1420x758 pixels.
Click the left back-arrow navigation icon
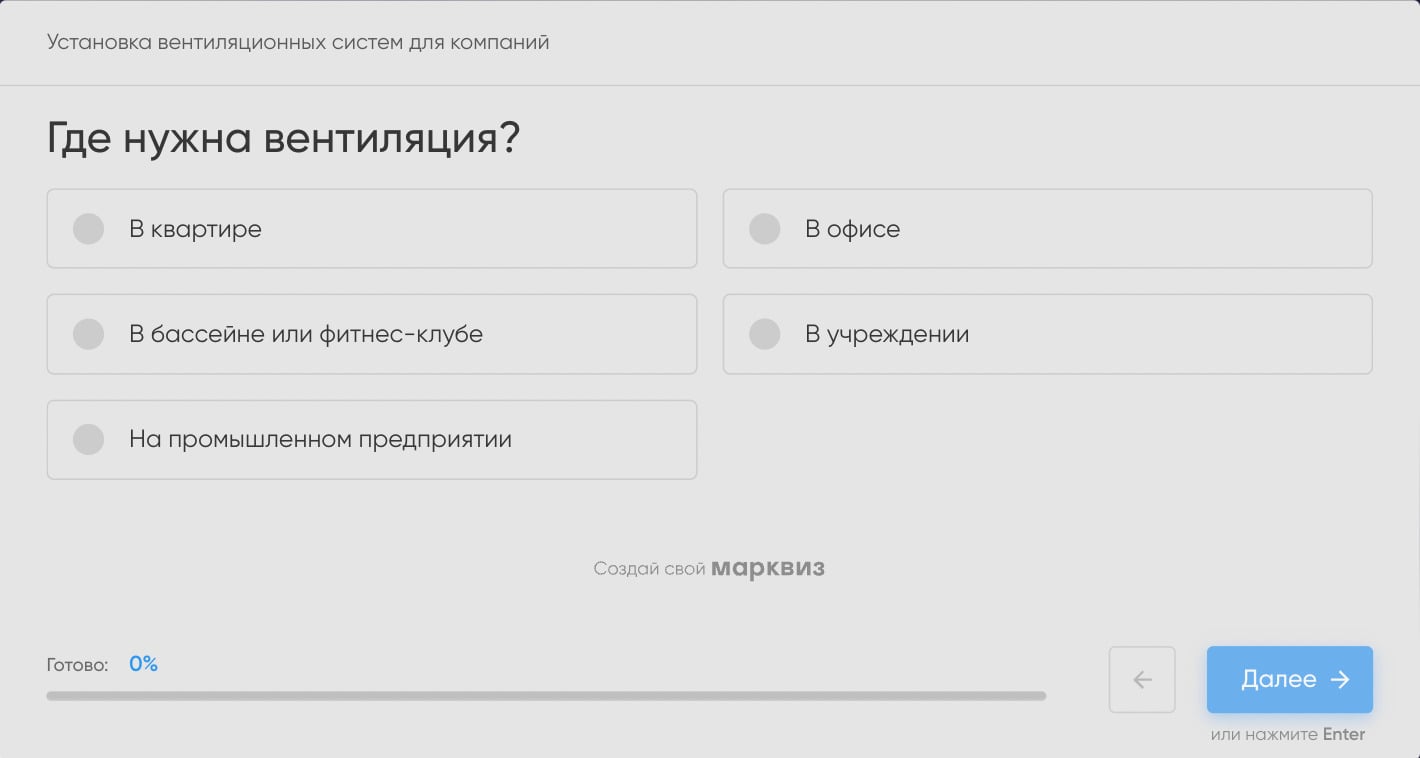pos(1142,679)
